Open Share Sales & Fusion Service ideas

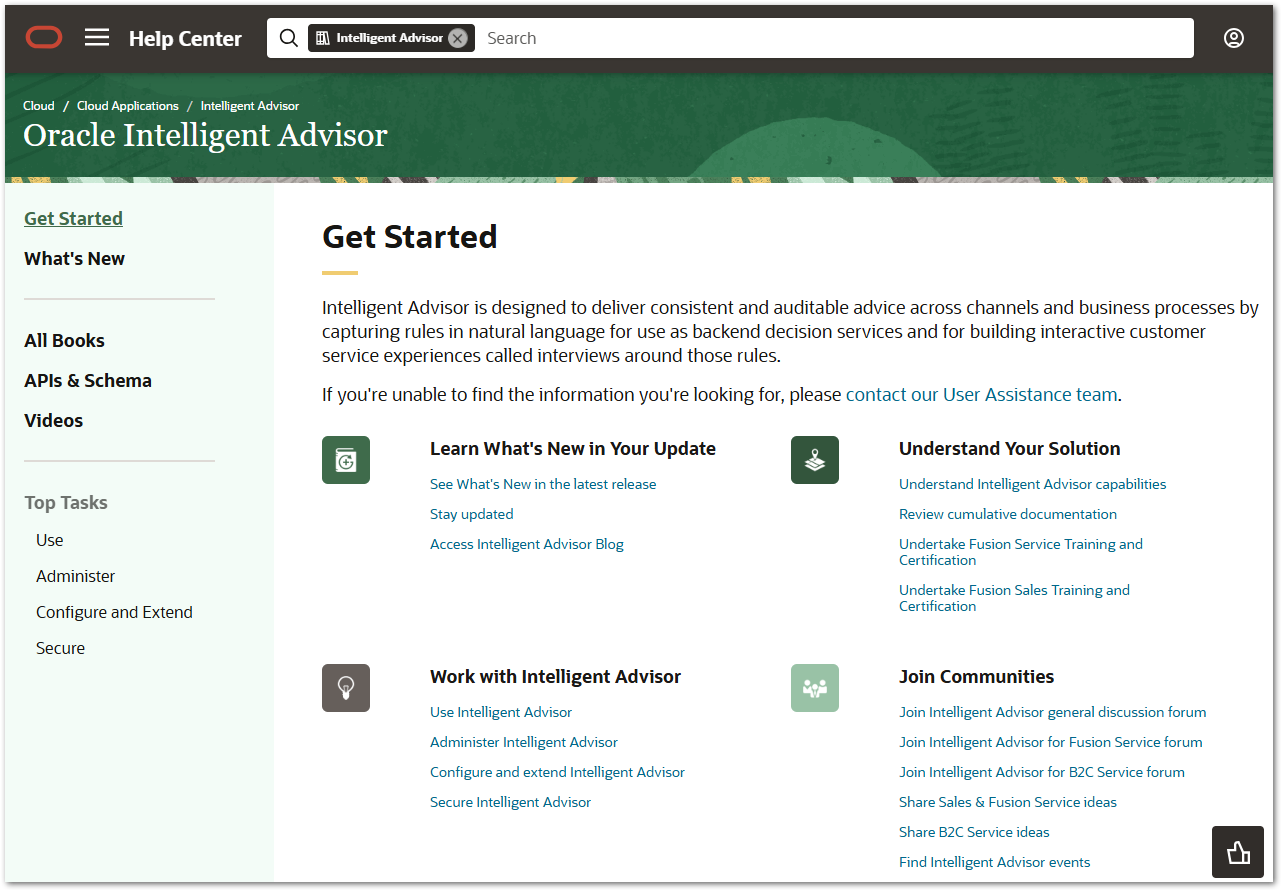(x=1008, y=802)
